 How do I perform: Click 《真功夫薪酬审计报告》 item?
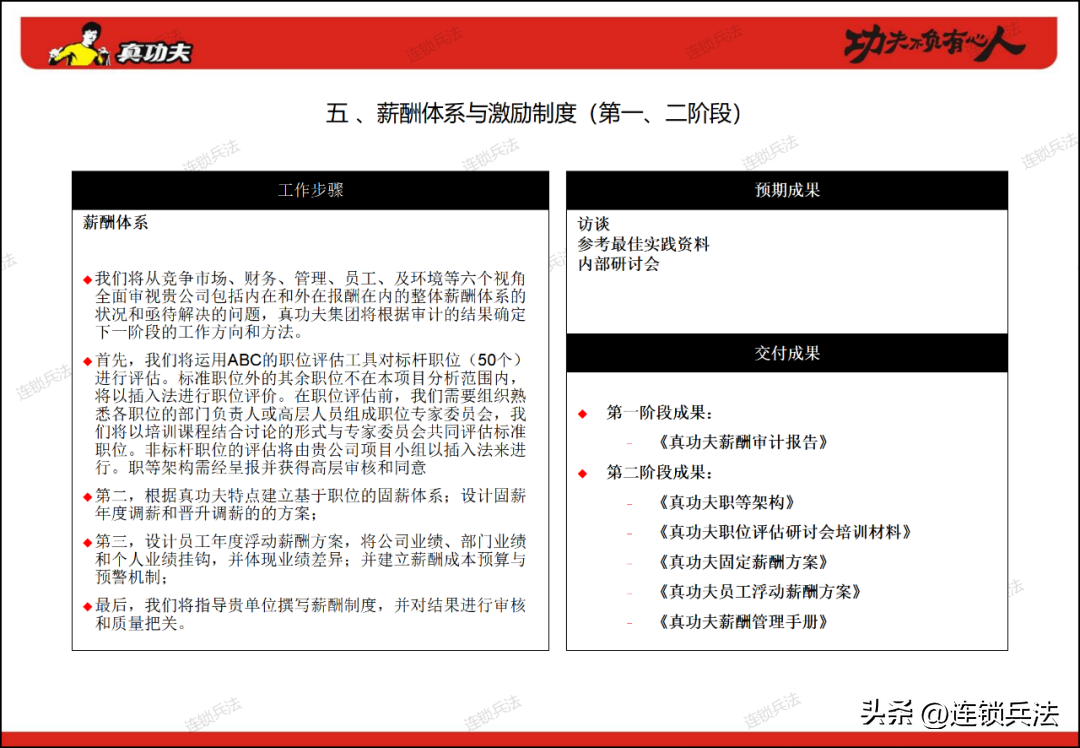pos(742,442)
